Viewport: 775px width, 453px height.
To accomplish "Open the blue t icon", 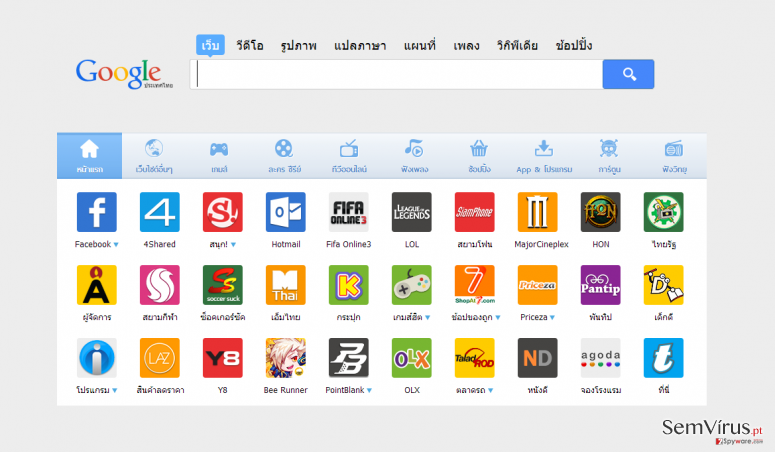I will tap(663, 358).
